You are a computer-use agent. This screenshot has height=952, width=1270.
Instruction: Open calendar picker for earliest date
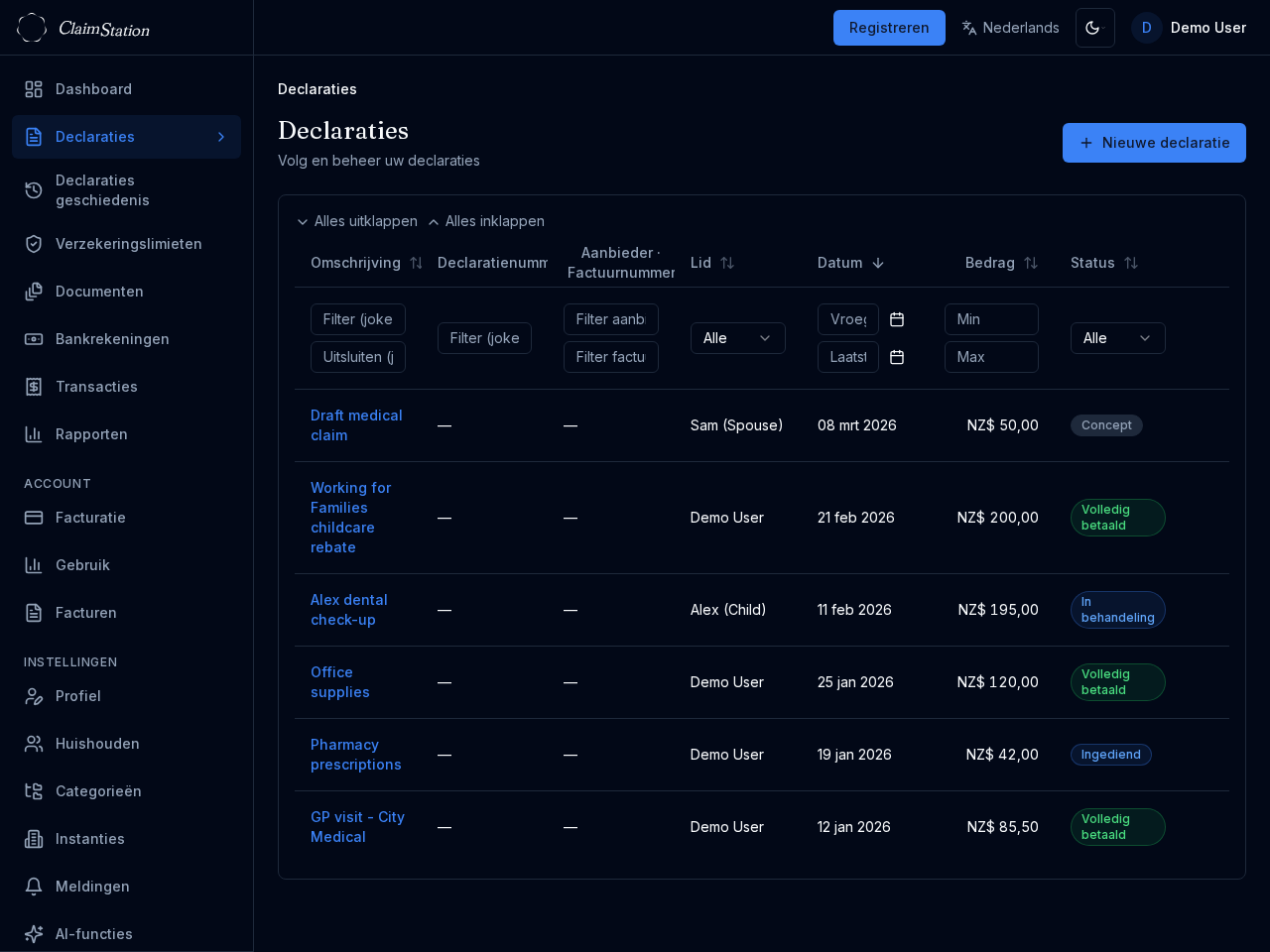(x=897, y=319)
